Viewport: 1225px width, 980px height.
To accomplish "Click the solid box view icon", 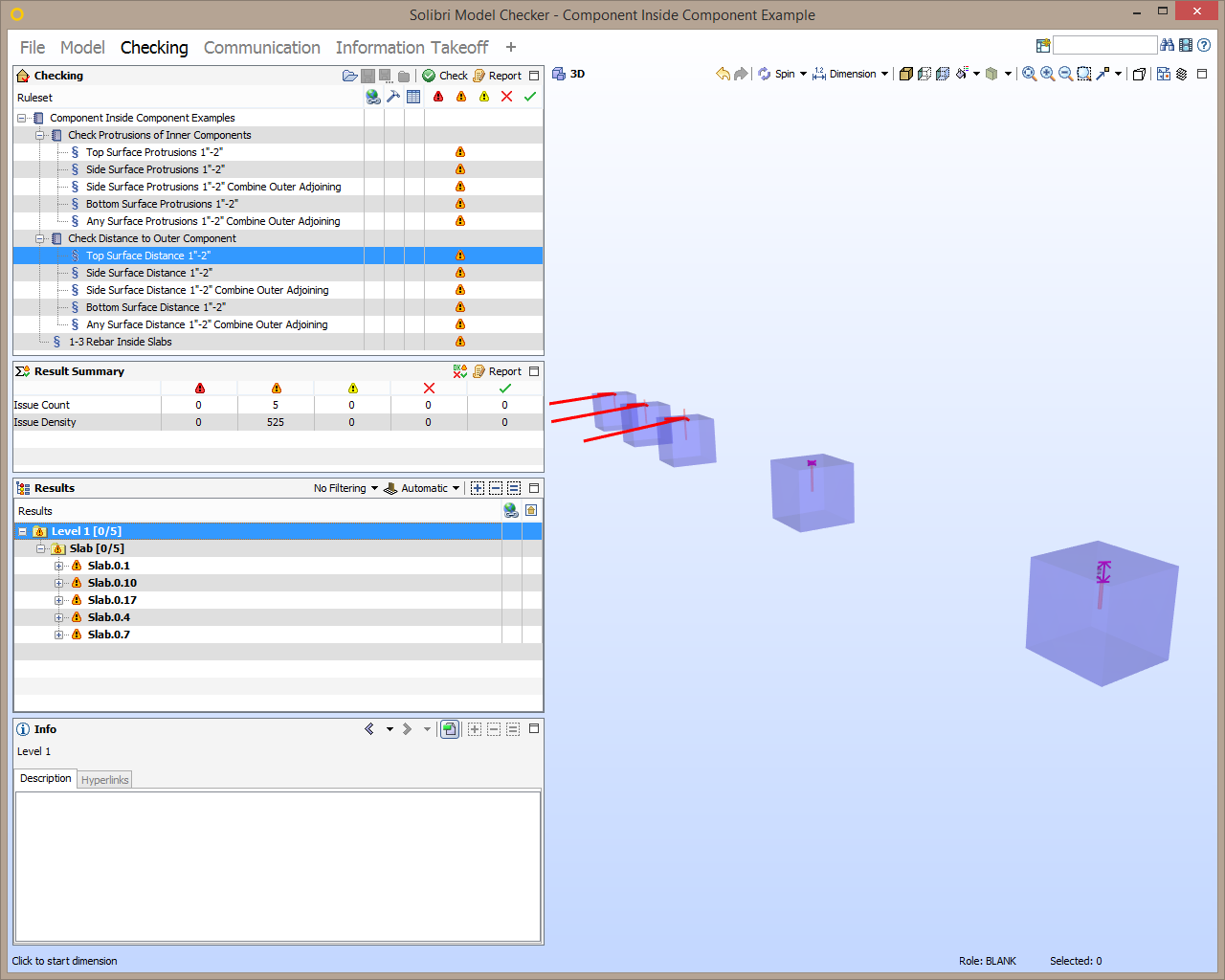I will point(906,74).
